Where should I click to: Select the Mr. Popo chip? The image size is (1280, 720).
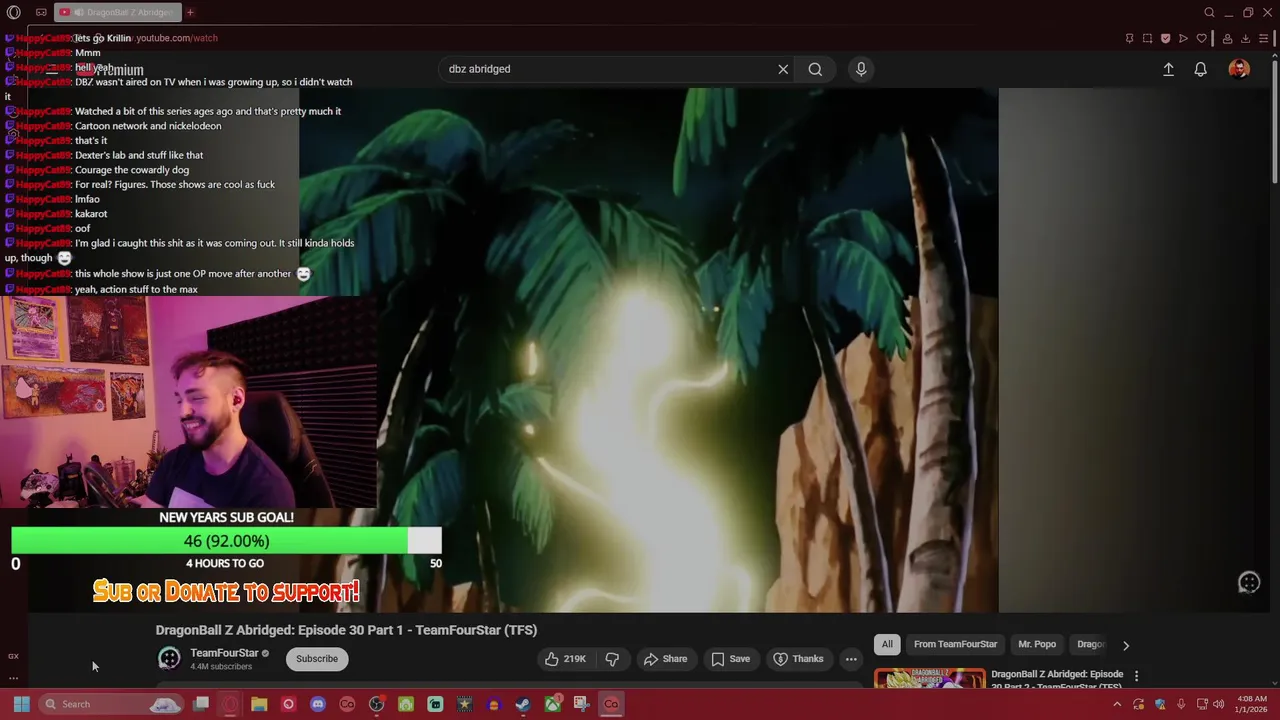click(x=1037, y=644)
